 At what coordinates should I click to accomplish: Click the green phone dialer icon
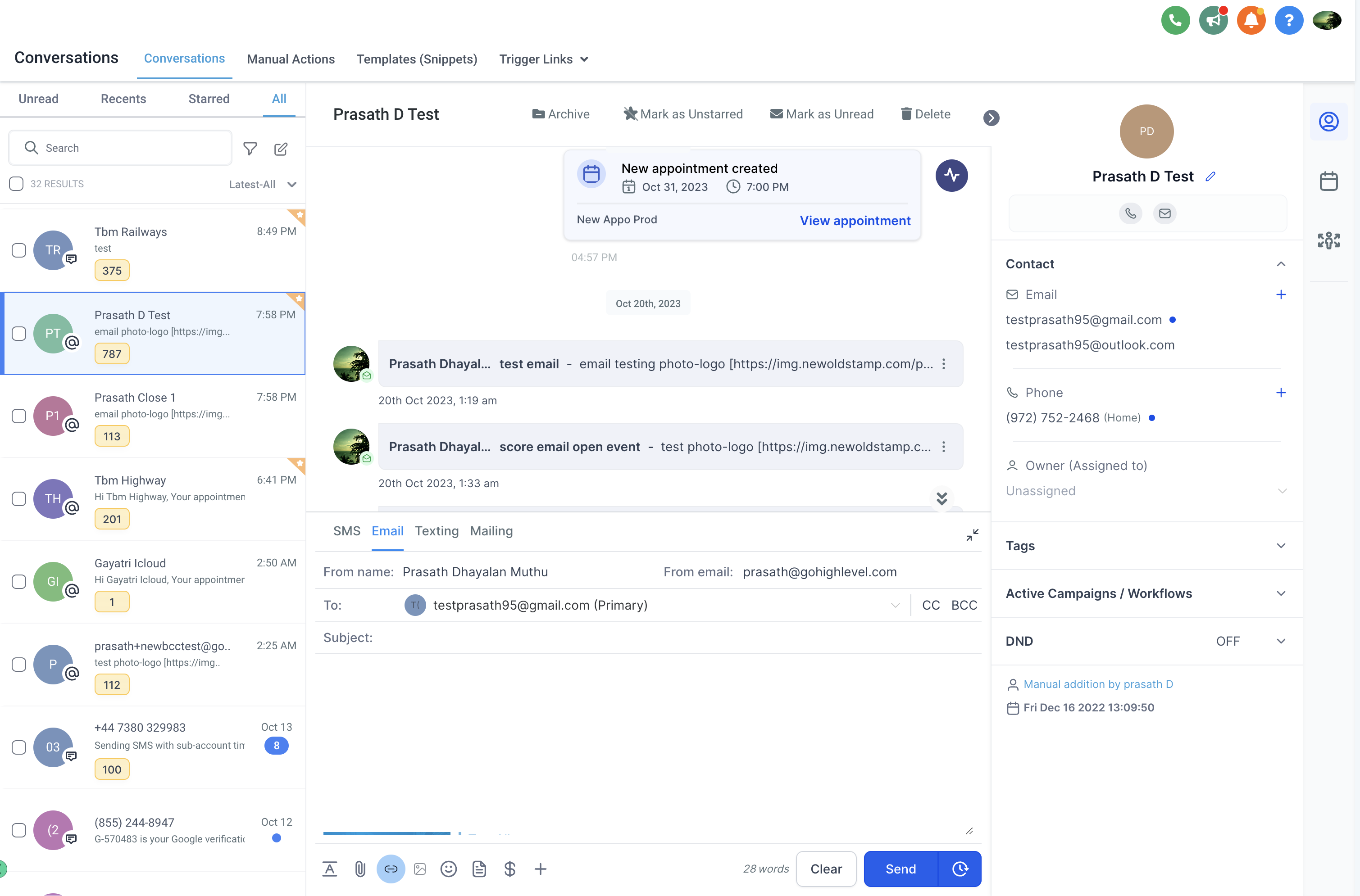(1175, 21)
